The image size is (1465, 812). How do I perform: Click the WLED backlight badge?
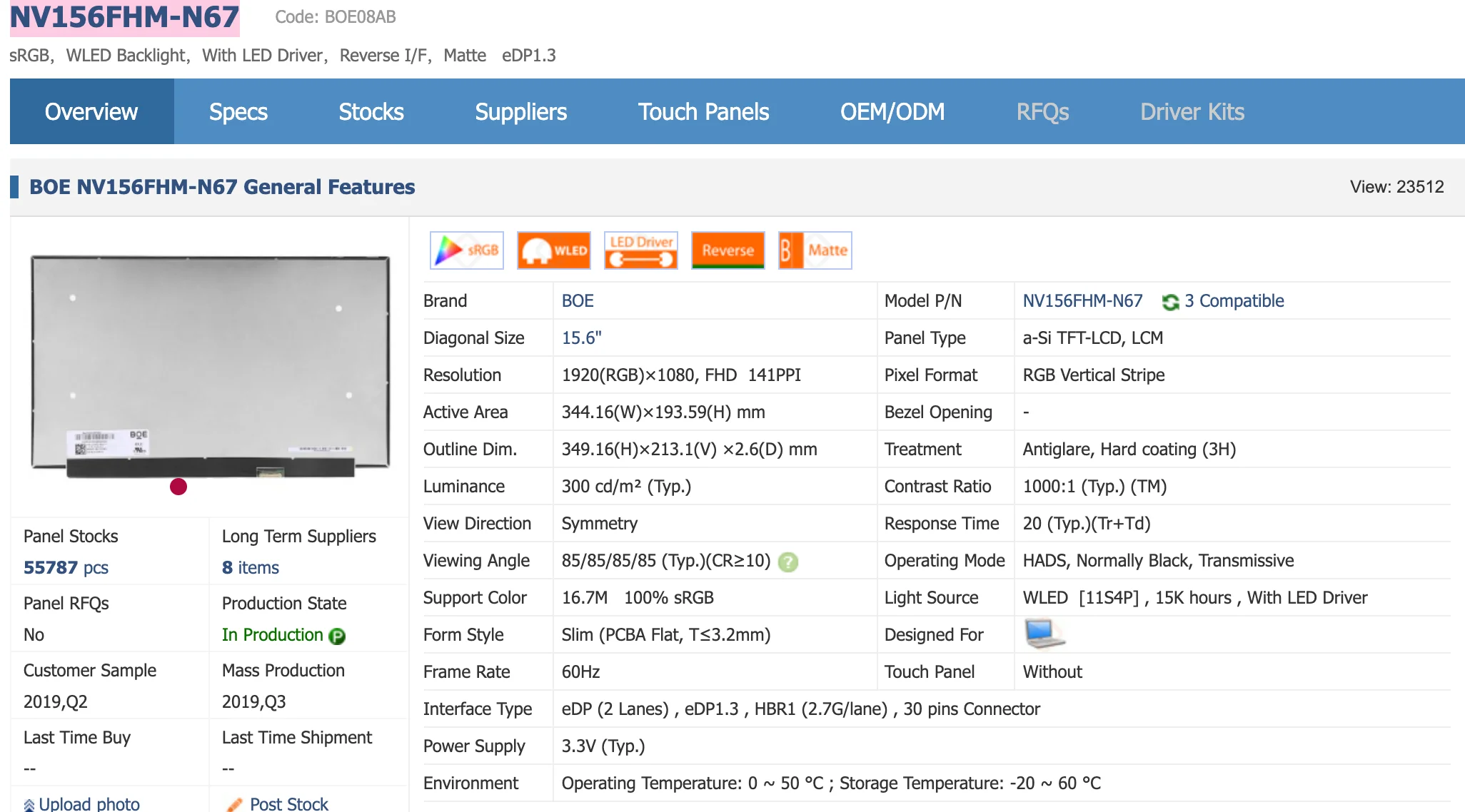pos(554,250)
